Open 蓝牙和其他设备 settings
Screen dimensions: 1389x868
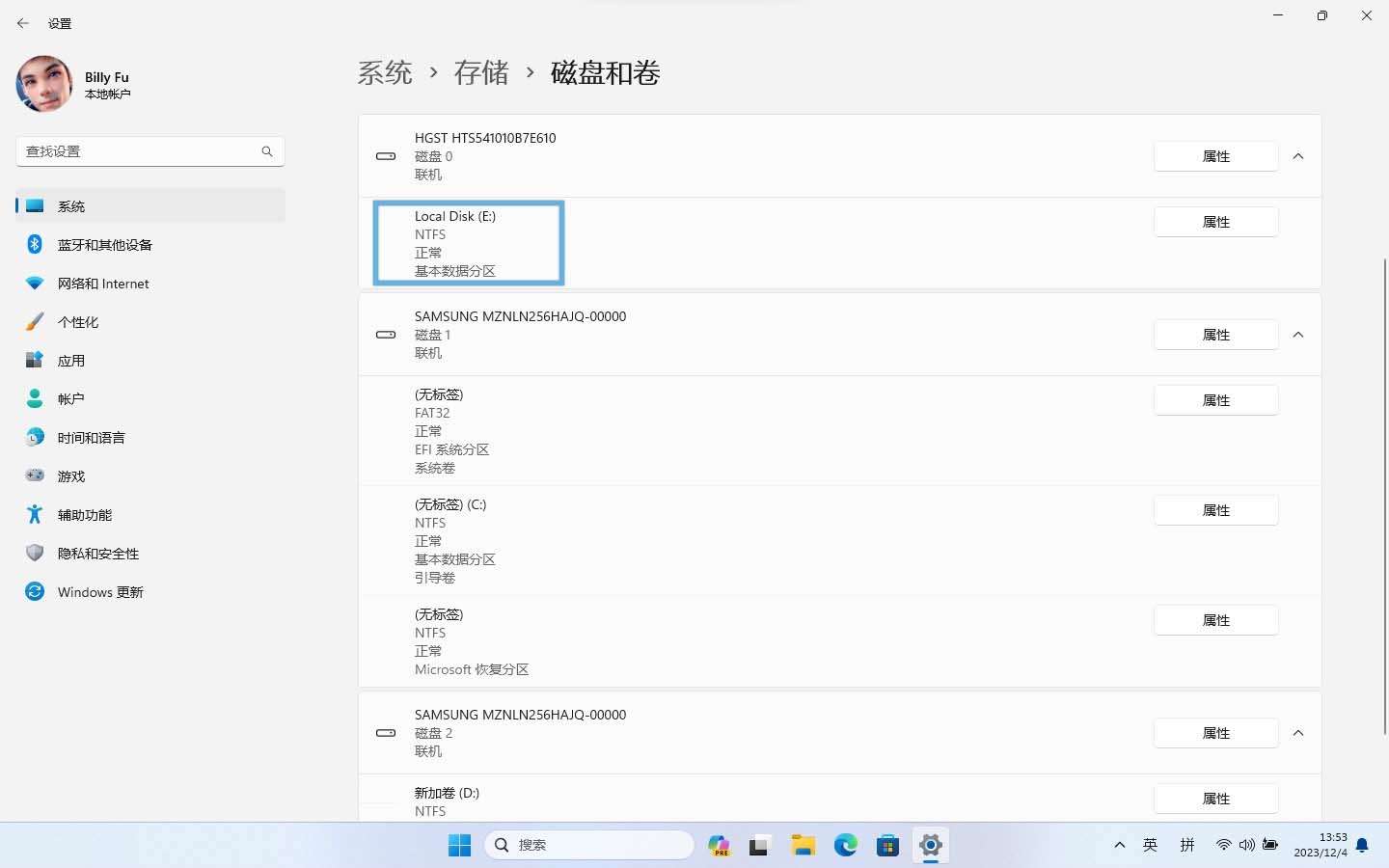pos(150,245)
